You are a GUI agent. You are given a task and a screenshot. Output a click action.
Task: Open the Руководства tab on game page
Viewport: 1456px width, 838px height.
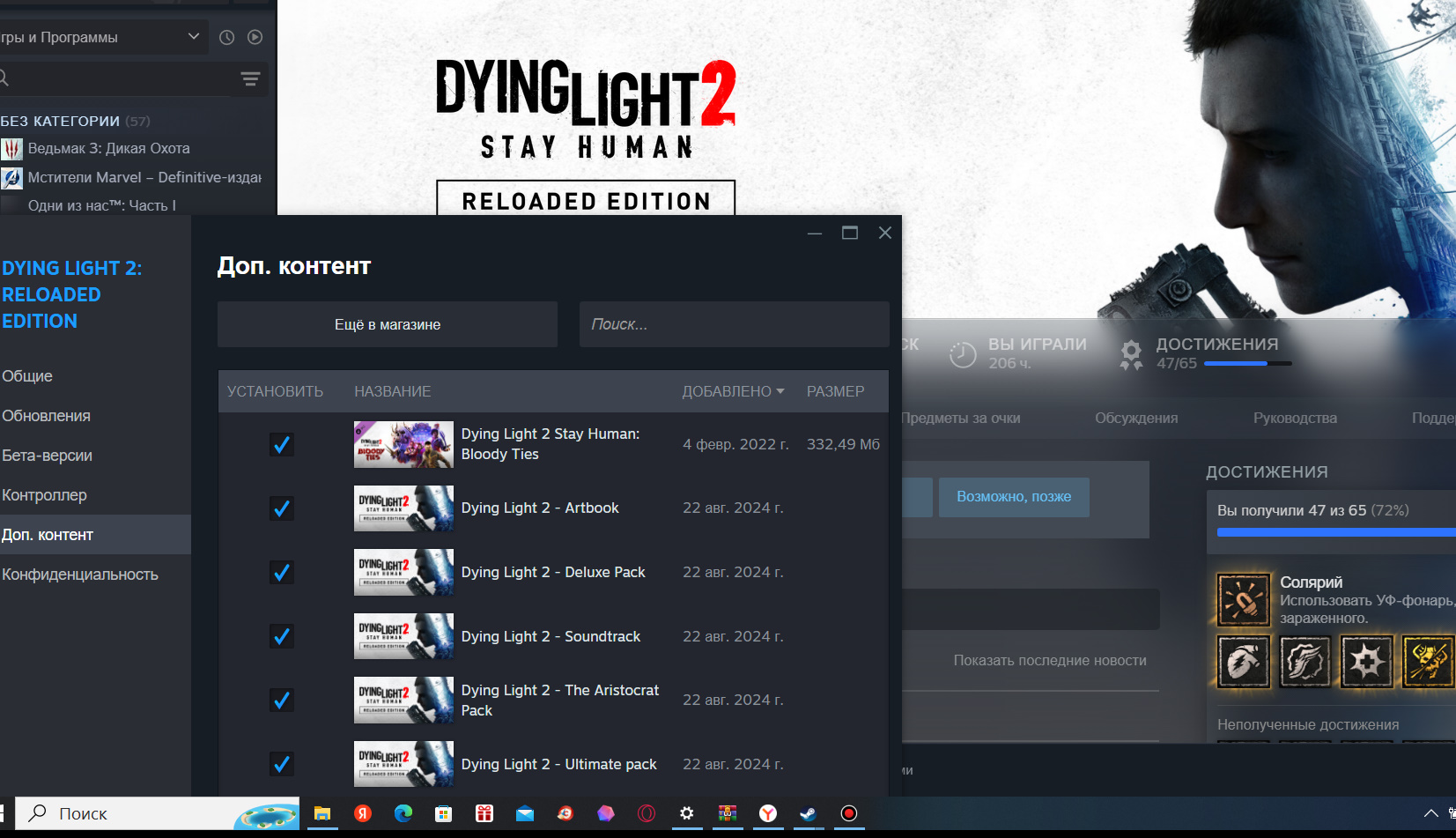[1295, 418]
